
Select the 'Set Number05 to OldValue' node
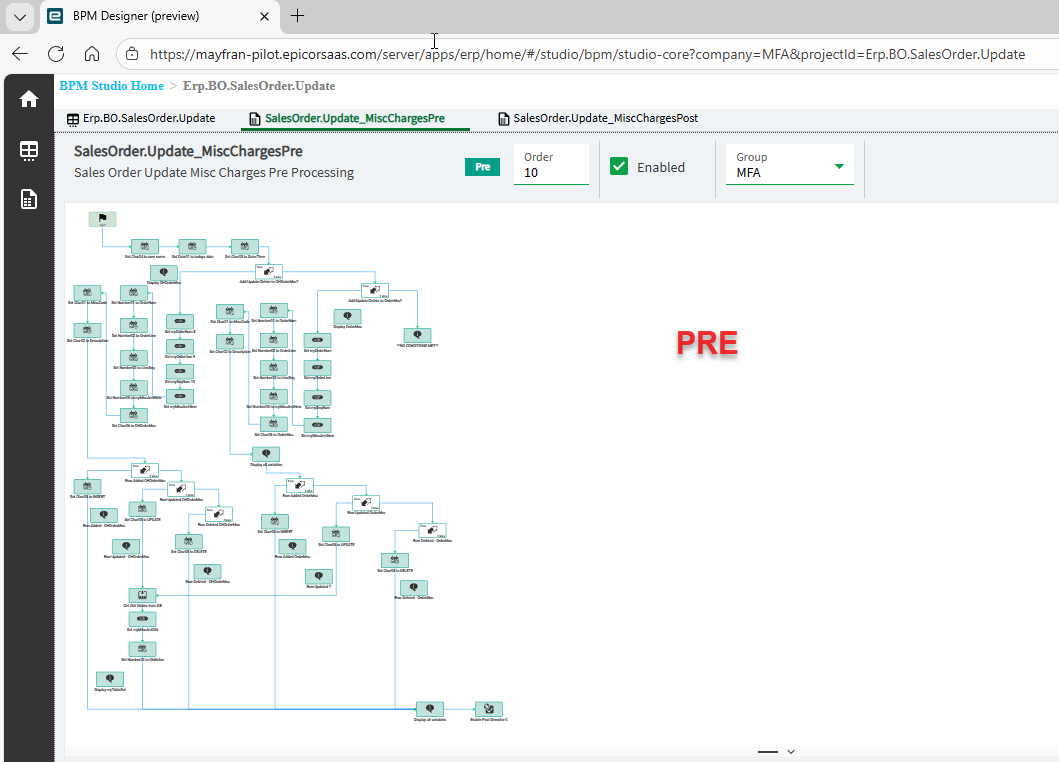pyautogui.click(x=143, y=649)
